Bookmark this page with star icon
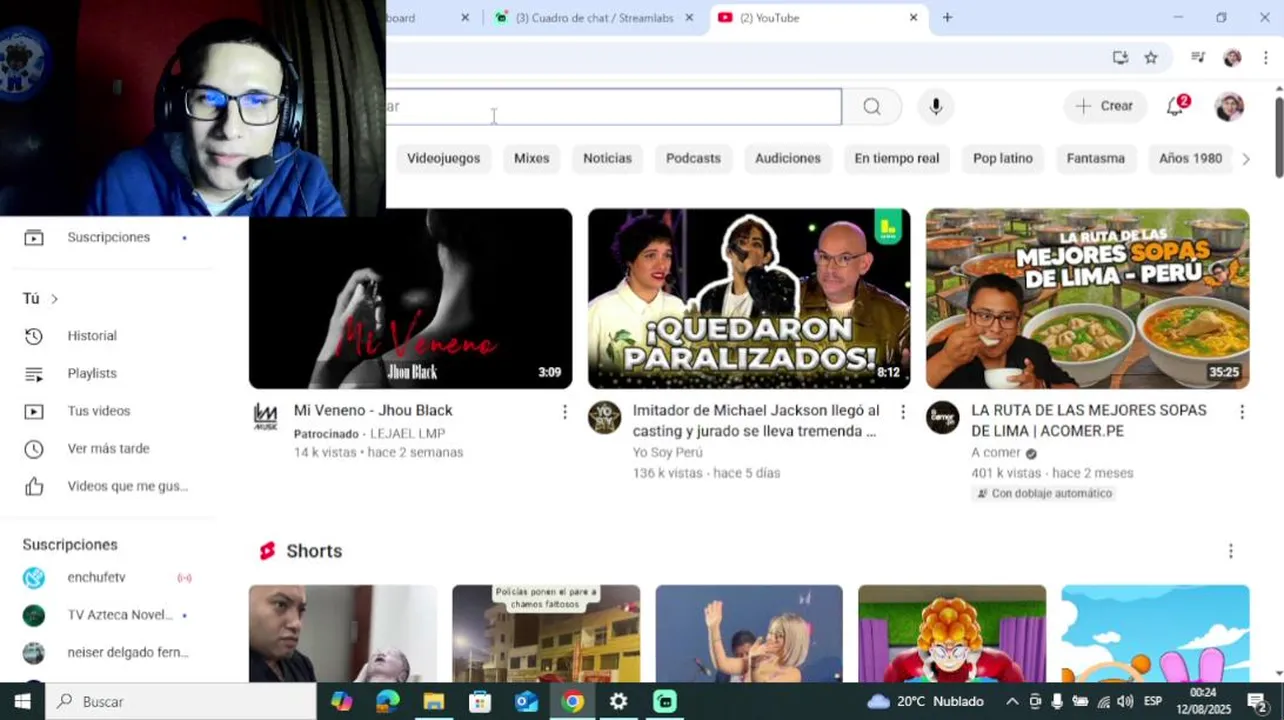The height and width of the screenshot is (720, 1284). pos(1151,58)
